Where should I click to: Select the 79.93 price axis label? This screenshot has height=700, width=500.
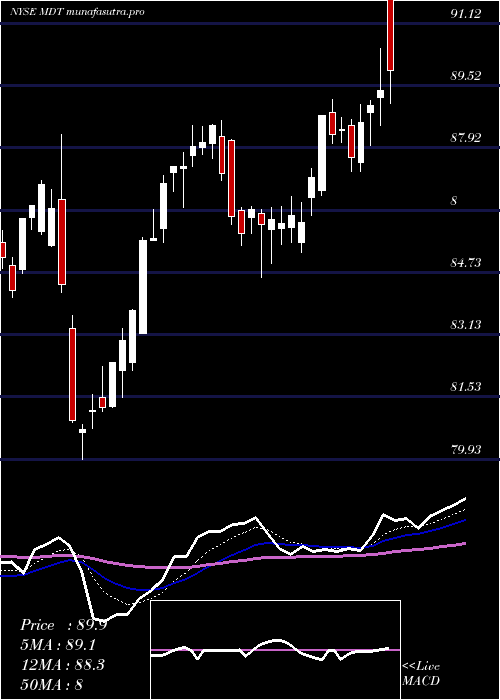click(x=466, y=449)
